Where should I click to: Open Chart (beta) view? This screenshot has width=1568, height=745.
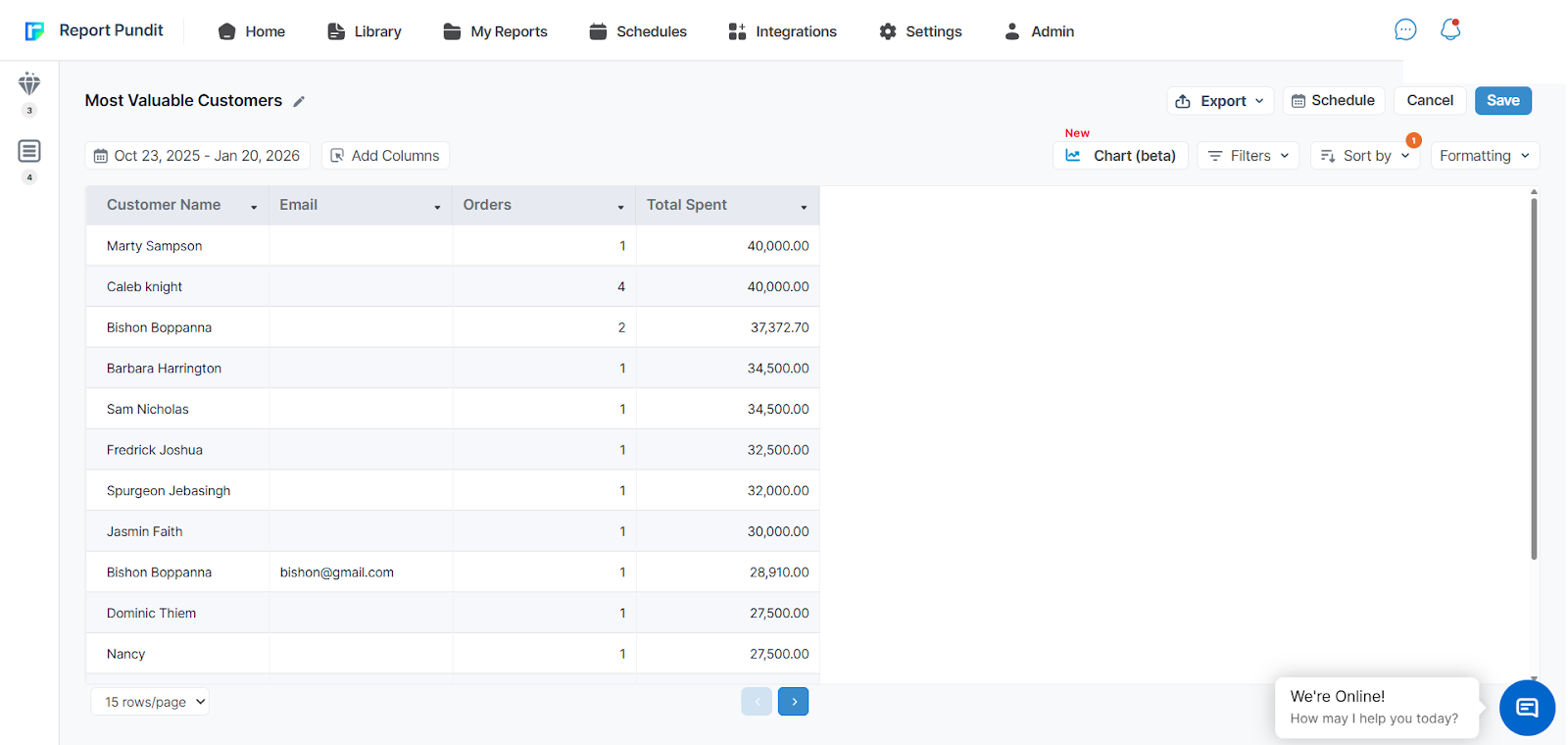(1120, 156)
